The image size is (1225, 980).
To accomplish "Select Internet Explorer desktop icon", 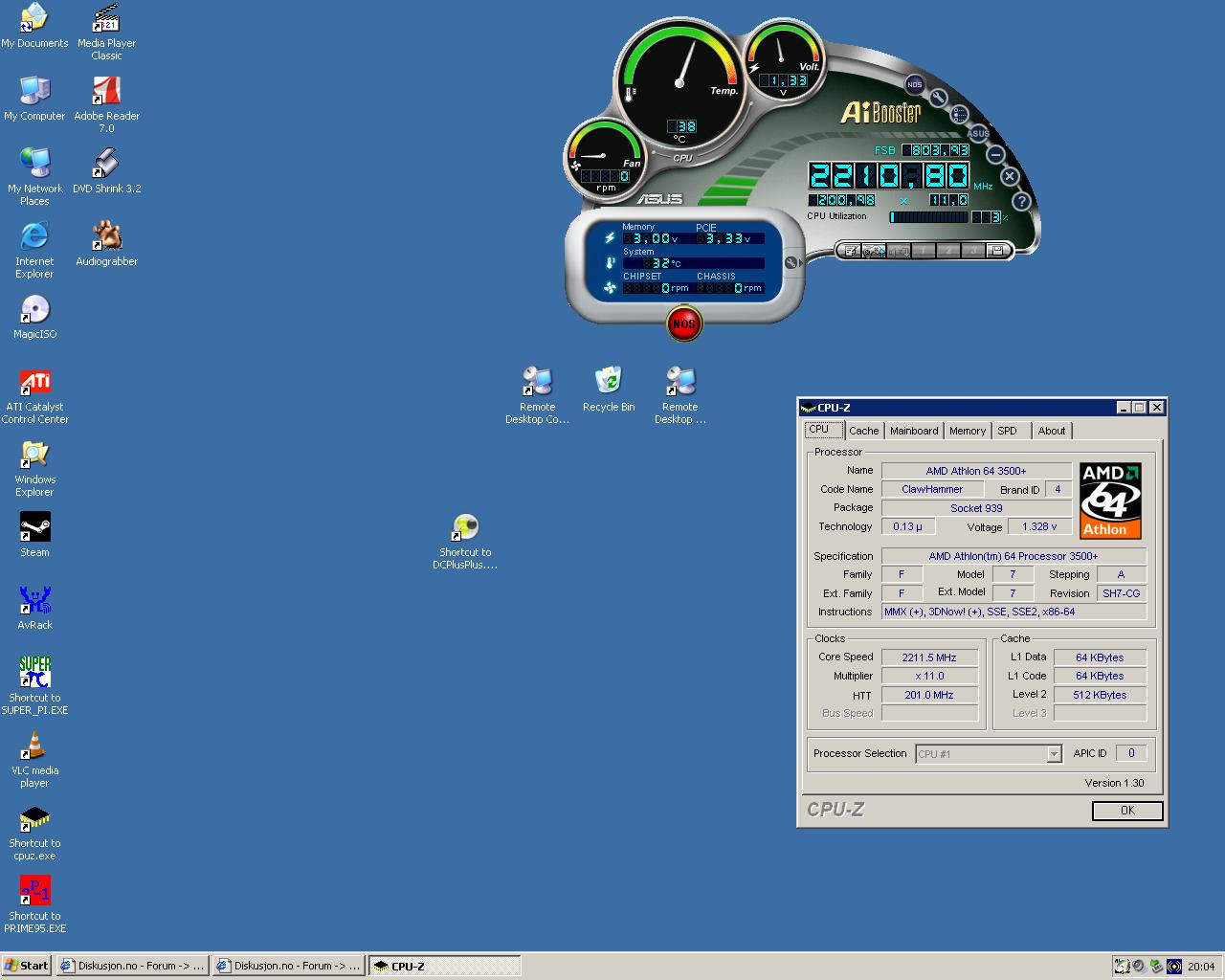I will coord(34,250).
